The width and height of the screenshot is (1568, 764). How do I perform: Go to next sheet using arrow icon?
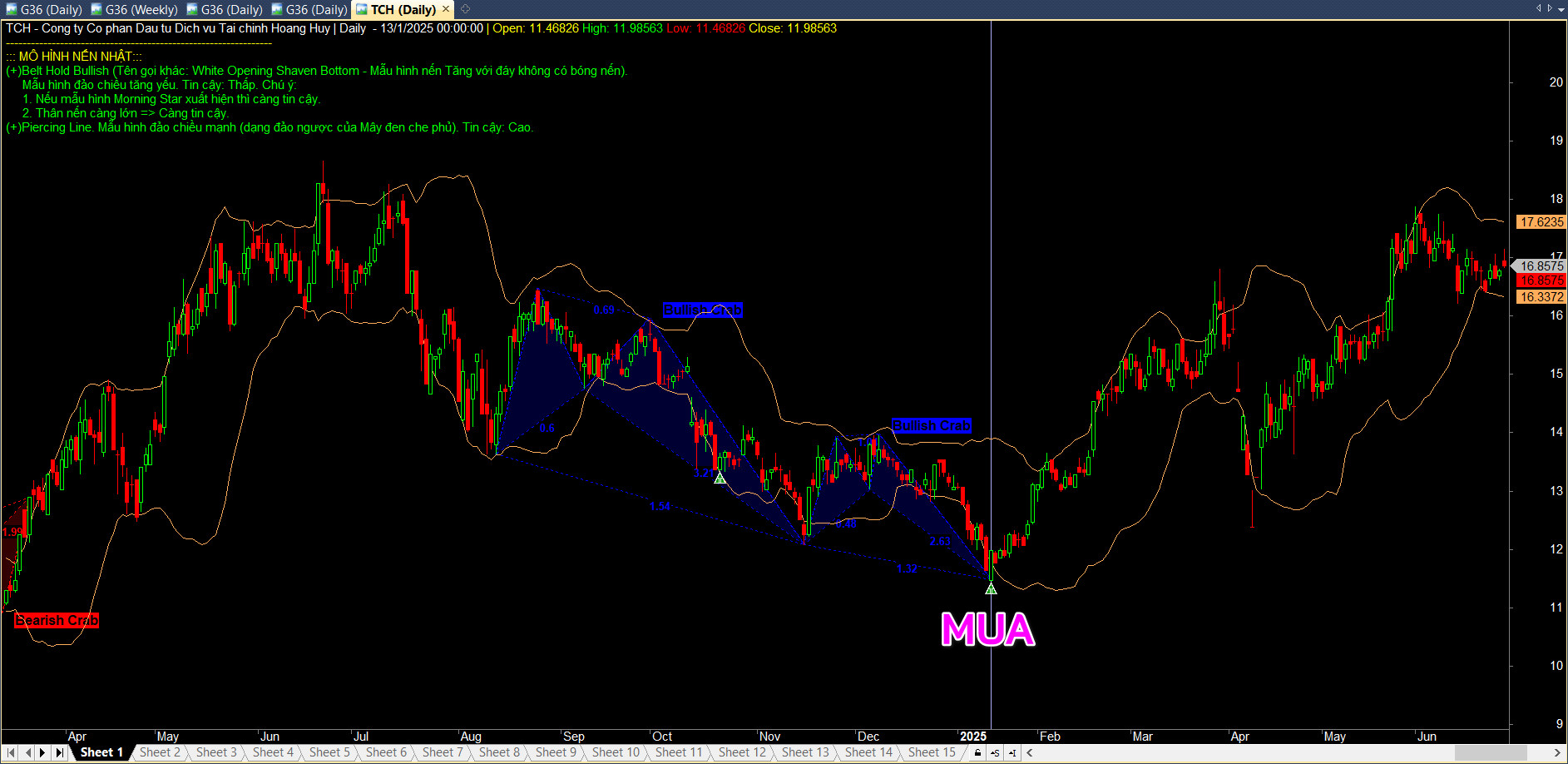(x=42, y=752)
